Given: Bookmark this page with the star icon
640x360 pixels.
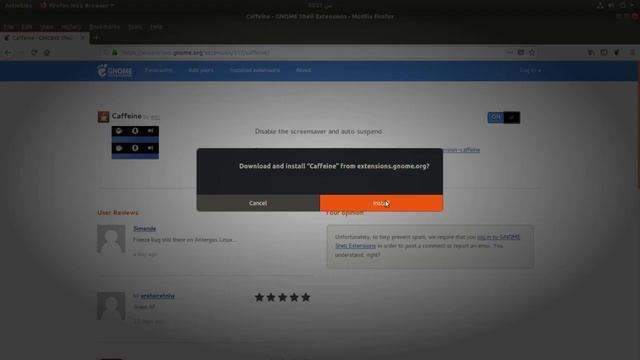Looking at the screenshot, I should point(532,52).
